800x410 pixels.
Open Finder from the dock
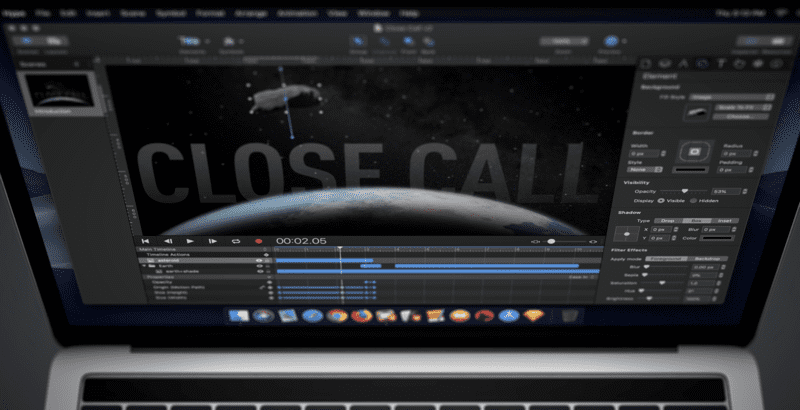236,316
